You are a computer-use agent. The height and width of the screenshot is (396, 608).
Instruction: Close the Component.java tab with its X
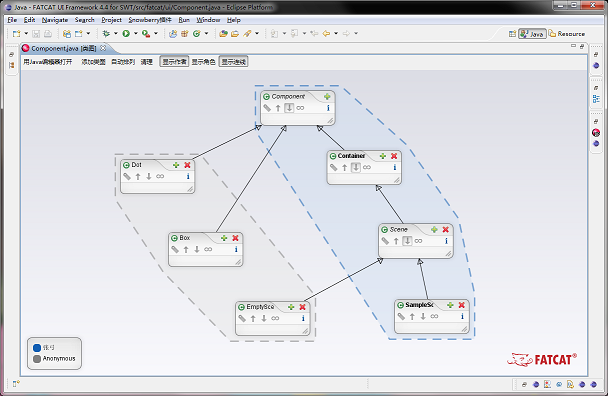point(103,48)
